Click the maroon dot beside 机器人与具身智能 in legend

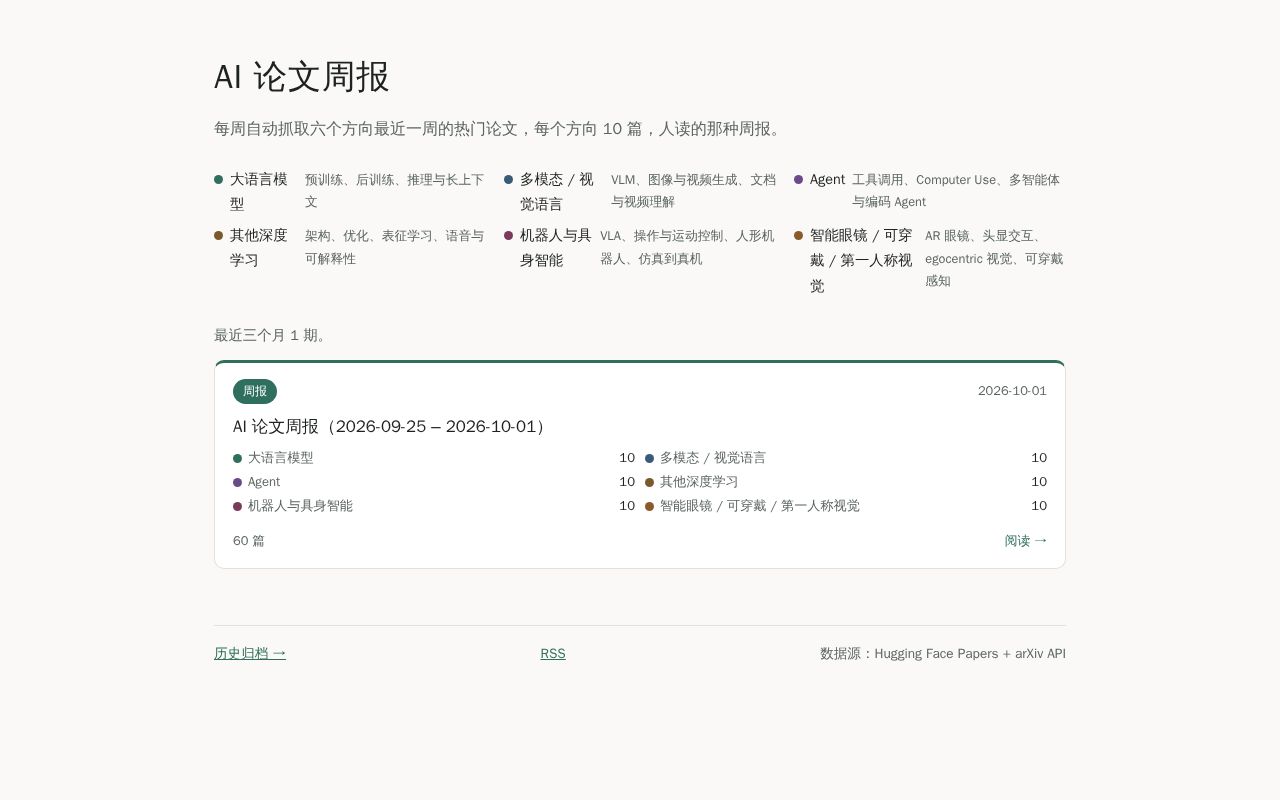pos(508,236)
